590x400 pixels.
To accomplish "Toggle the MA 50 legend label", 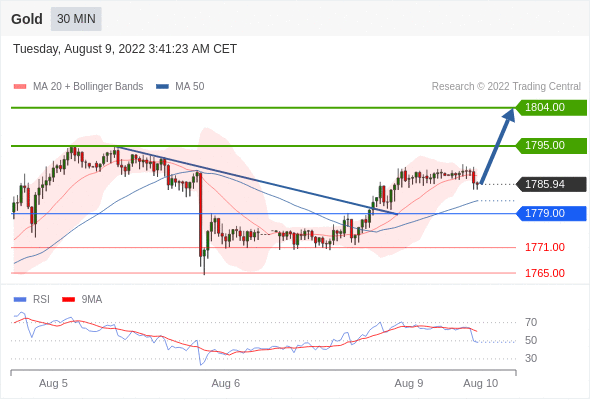I will click(x=190, y=87).
